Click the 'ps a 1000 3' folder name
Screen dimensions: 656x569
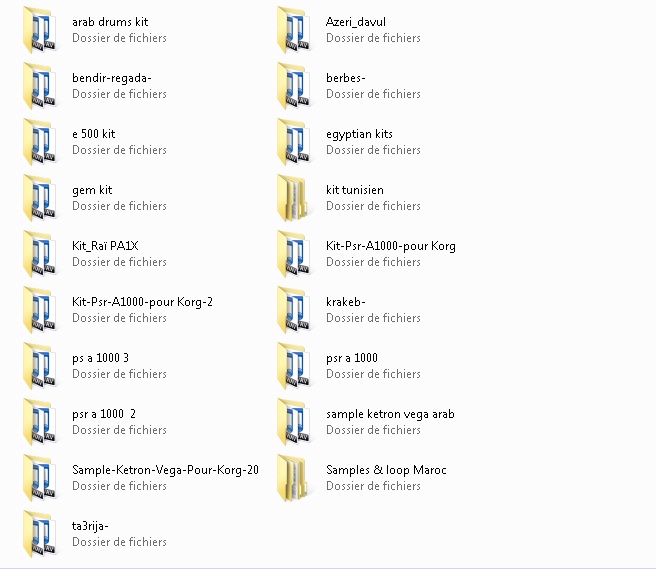pyautogui.click(x=100, y=359)
